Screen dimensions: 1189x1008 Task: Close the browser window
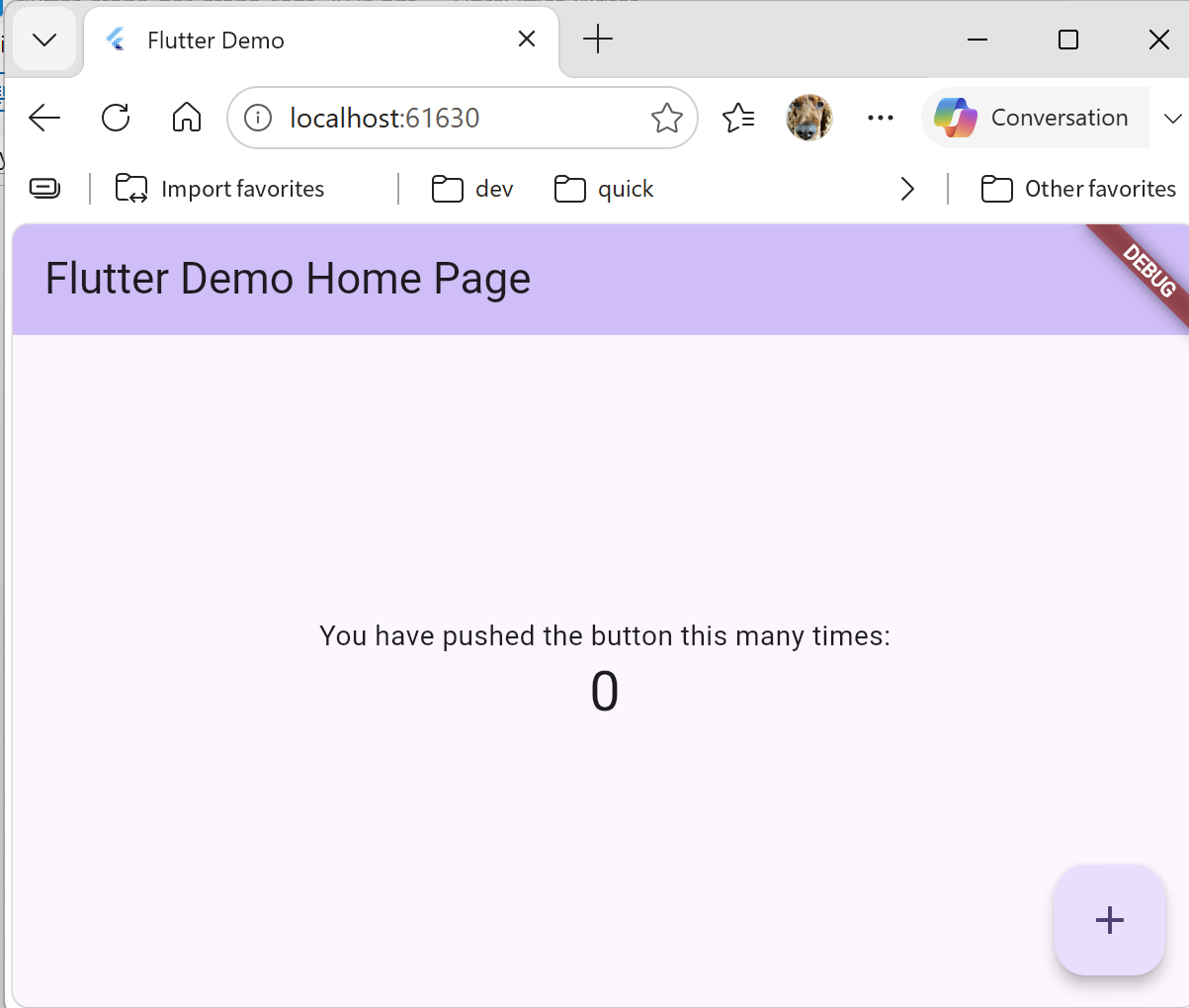click(x=1159, y=40)
